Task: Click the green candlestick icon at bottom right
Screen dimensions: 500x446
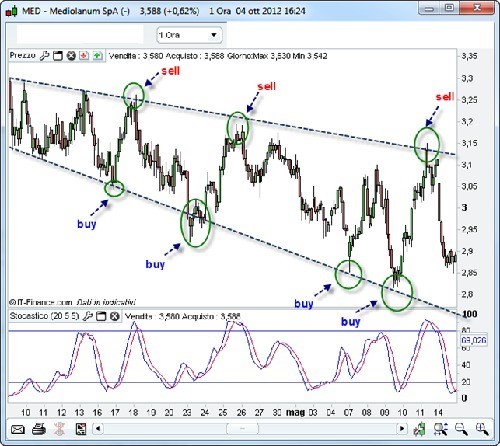Action: click(420, 429)
